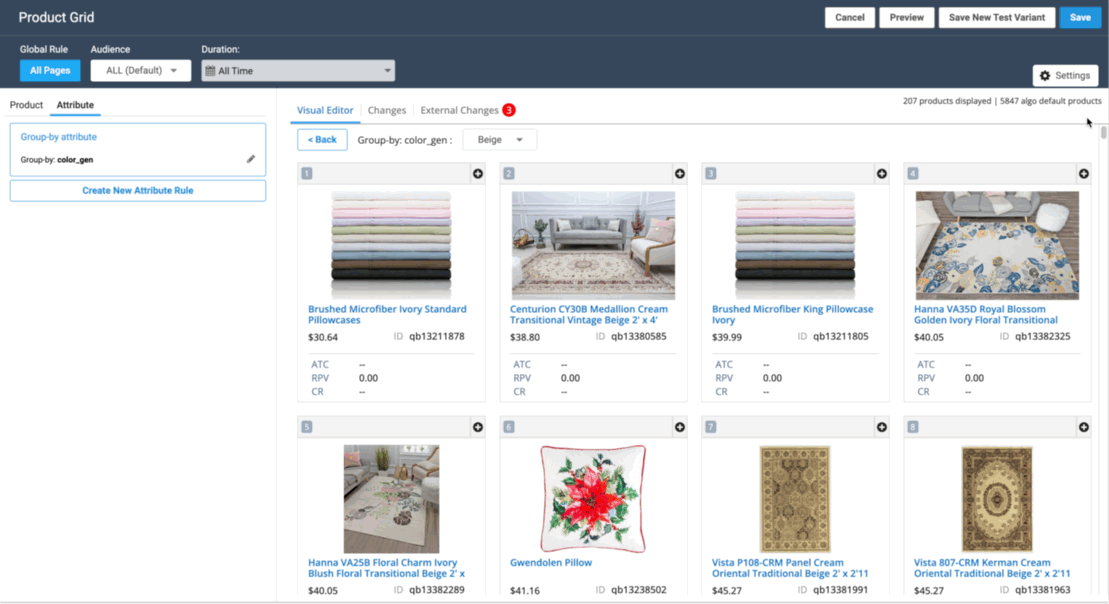The width and height of the screenshot is (1109, 604).
Task: Open the Beige color_gen value dropdown
Action: click(x=499, y=140)
